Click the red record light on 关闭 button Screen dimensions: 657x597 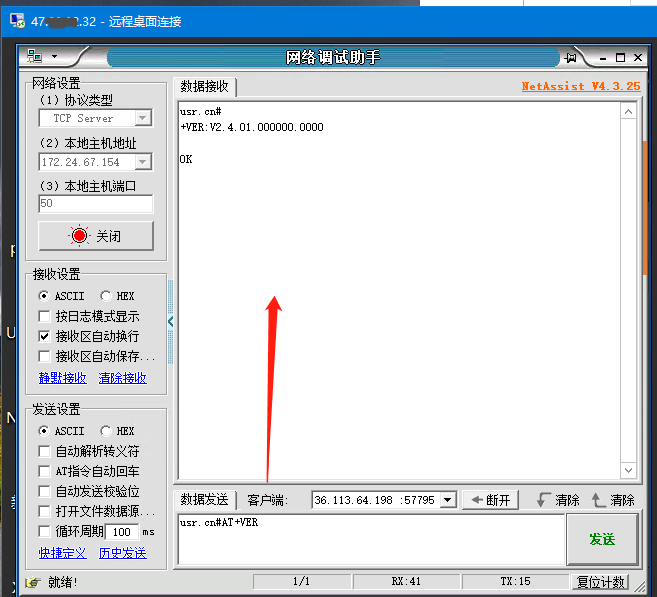pyautogui.click(x=79, y=236)
